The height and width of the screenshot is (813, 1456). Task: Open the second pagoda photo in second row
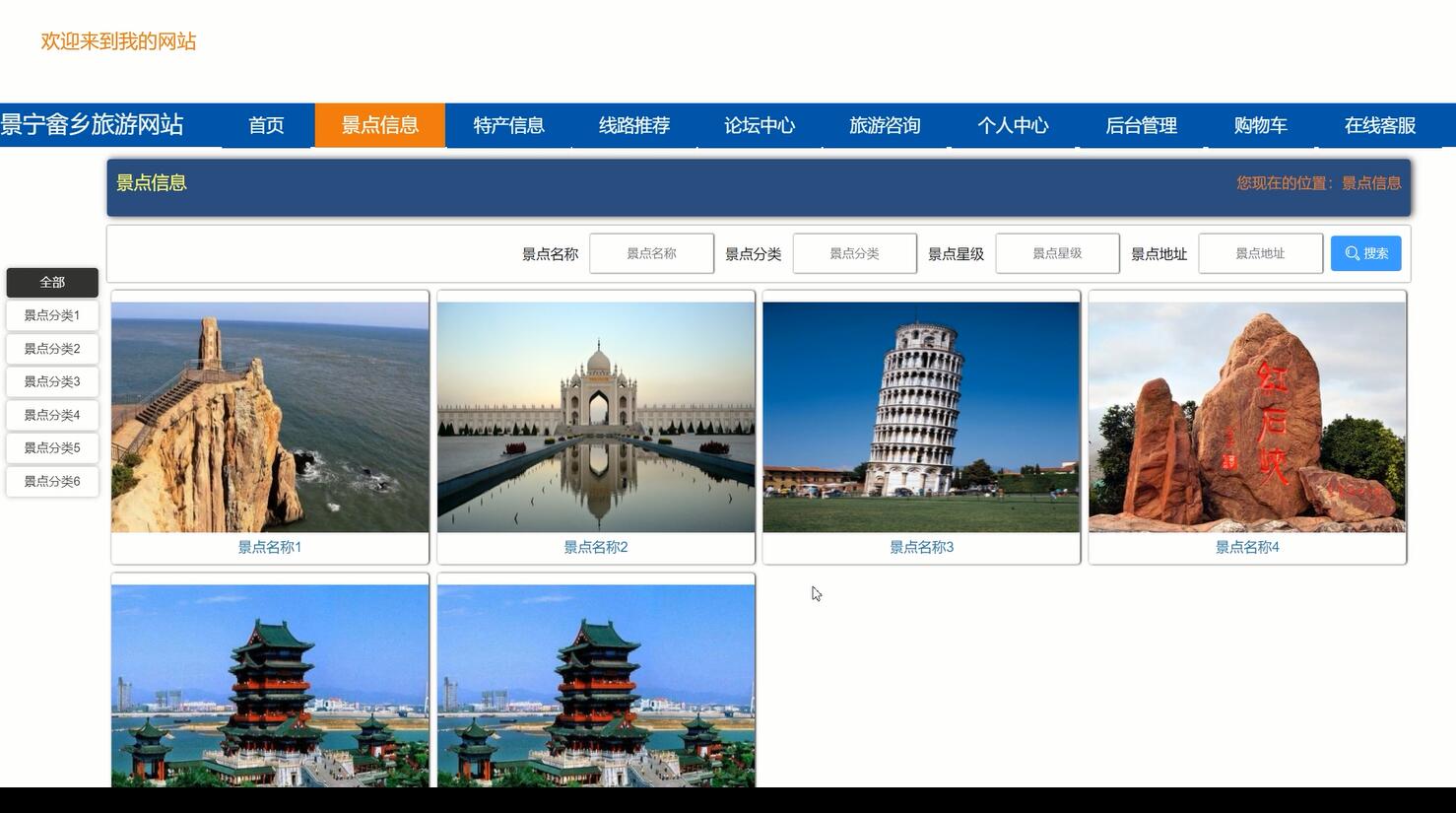tap(596, 686)
